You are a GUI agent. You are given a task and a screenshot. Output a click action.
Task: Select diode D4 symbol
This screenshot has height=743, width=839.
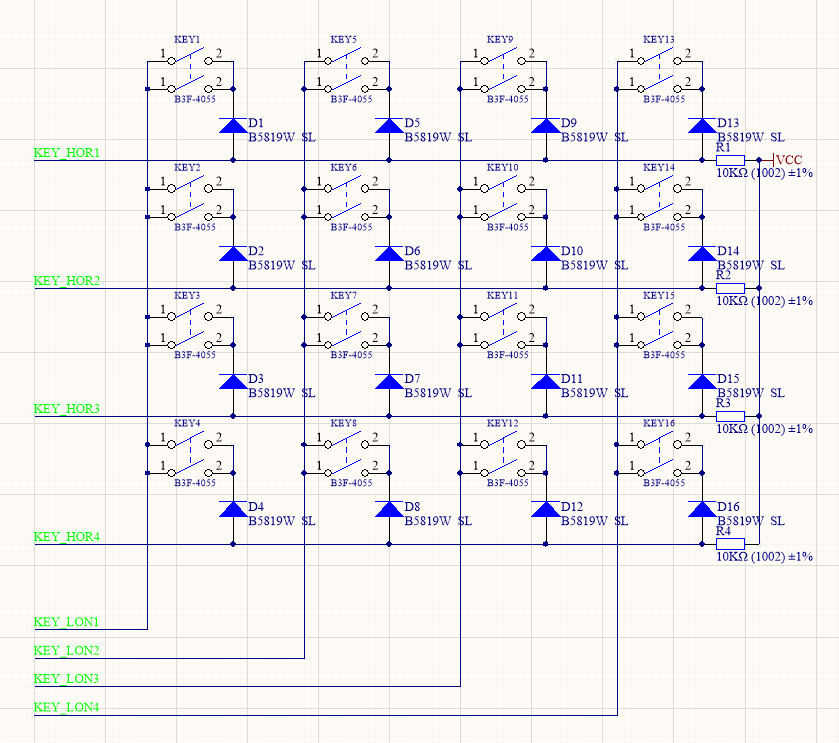click(233, 509)
